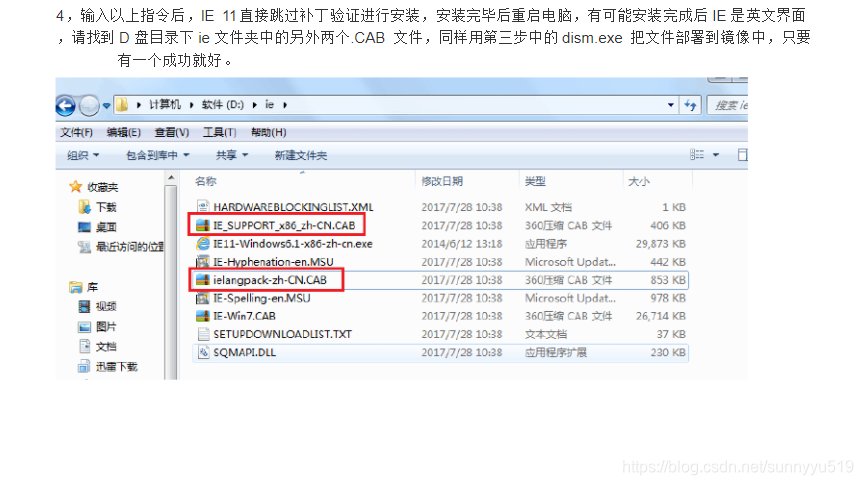Click the IE-Spelling-en.MSU package icon
Image resolution: width=863 pixels, height=485 pixels.
click(203, 298)
